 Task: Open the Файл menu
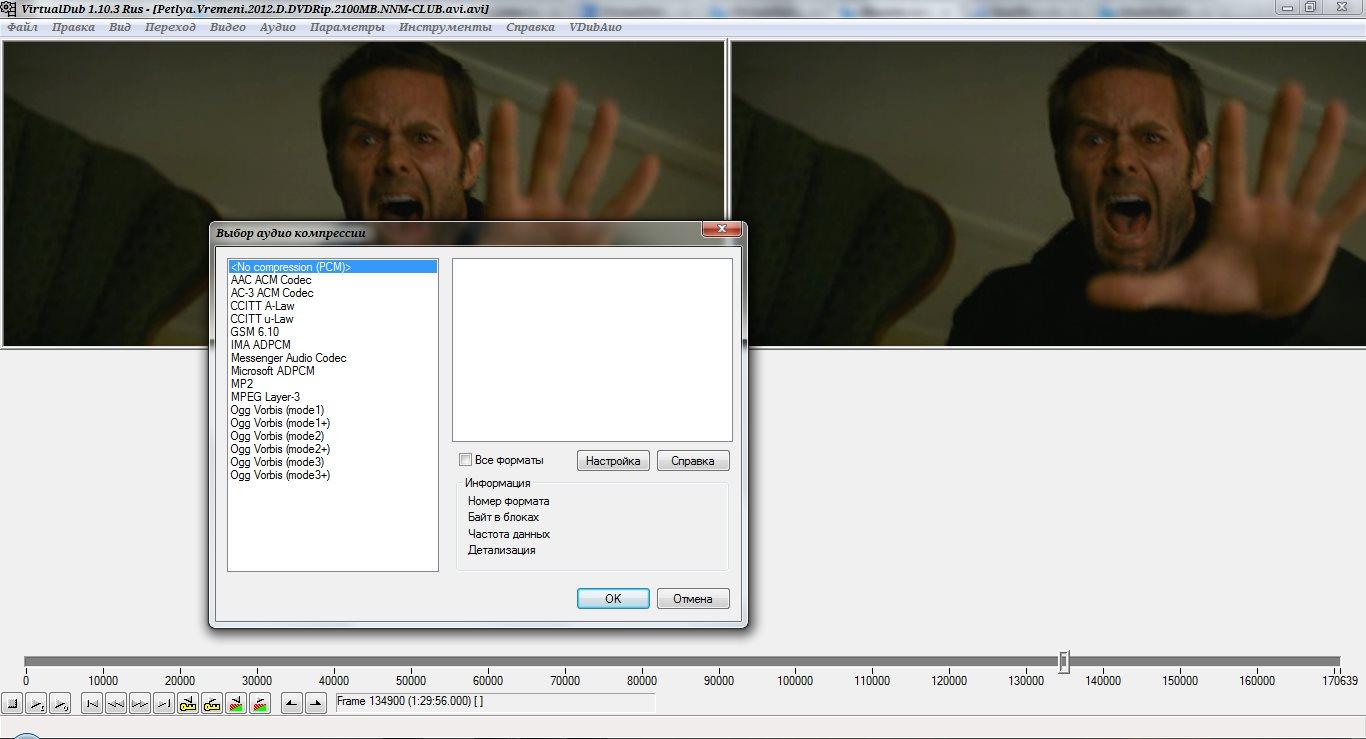click(x=22, y=27)
